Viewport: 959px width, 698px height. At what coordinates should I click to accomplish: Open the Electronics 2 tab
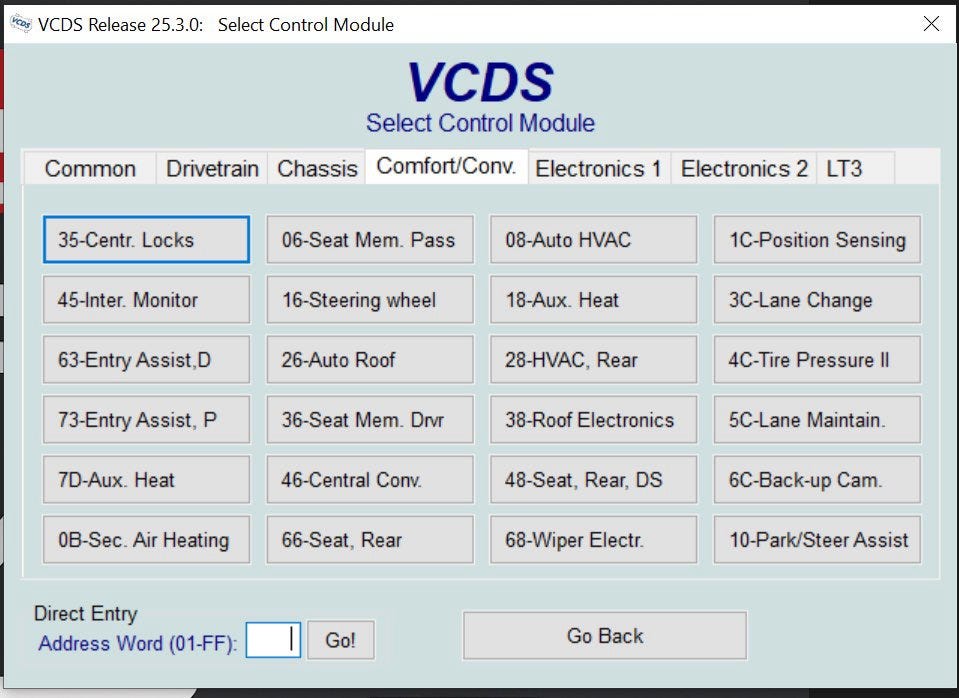tap(744, 168)
